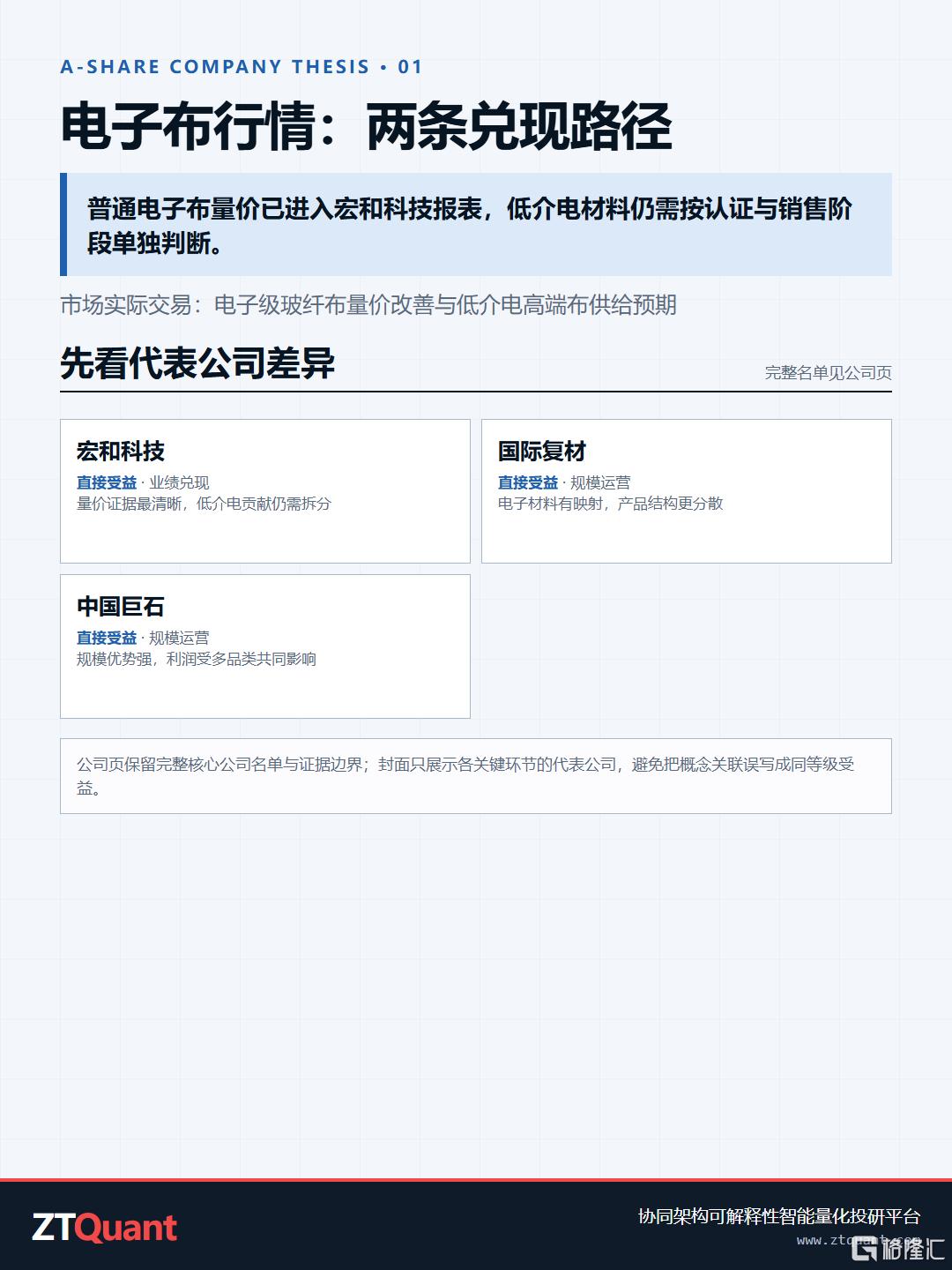Open the 宏和科技 company card
The height and width of the screenshot is (1270, 952).
(265, 491)
